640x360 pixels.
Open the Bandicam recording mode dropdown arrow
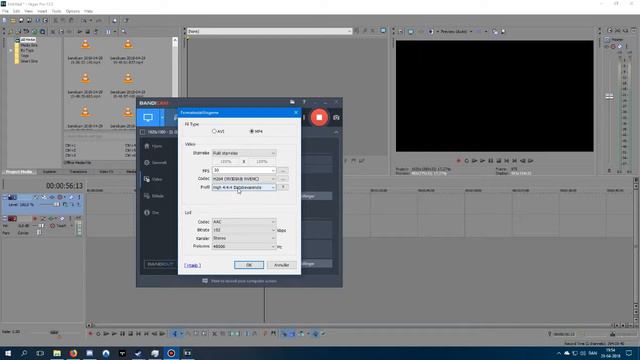pyautogui.click(x=162, y=118)
